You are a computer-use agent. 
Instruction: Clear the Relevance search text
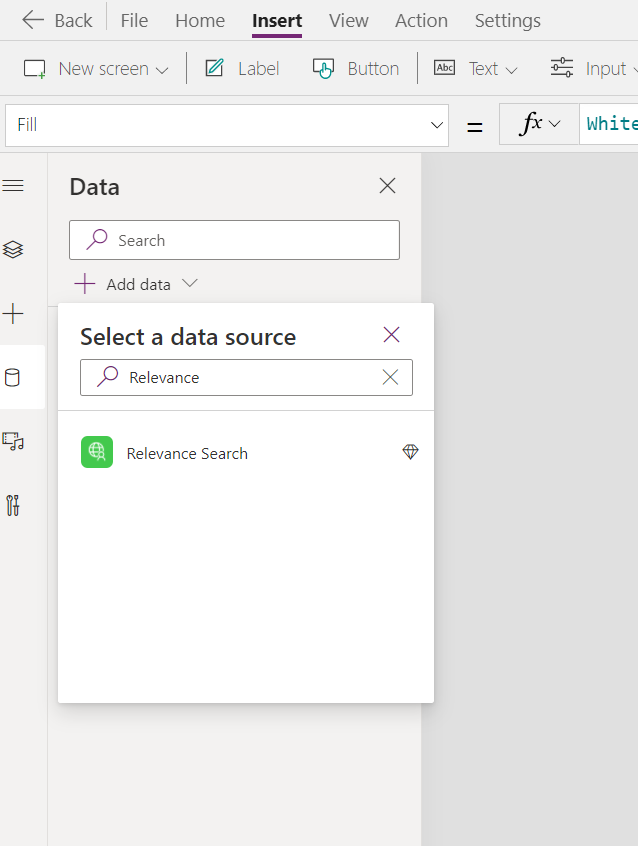pyautogui.click(x=390, y=377)
